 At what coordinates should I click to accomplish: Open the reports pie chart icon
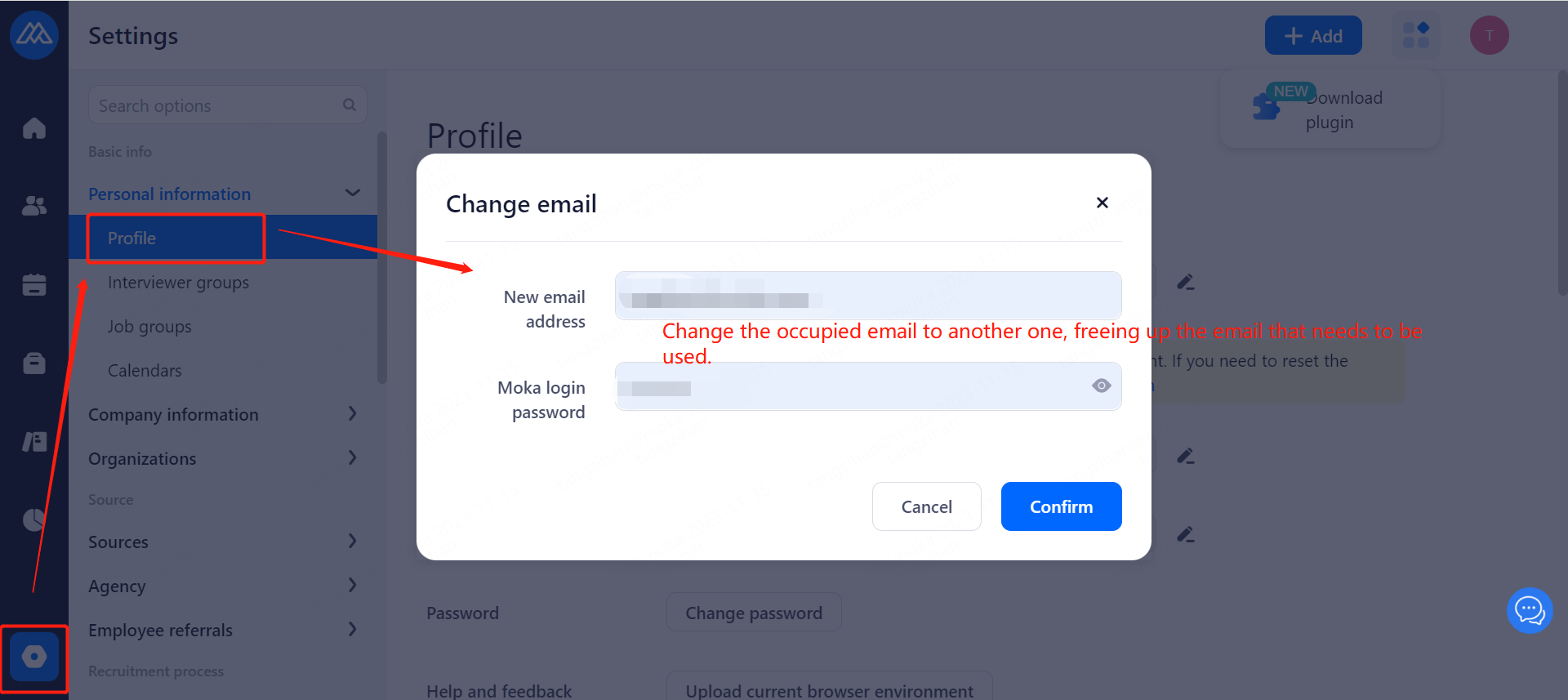pos(34,519)
